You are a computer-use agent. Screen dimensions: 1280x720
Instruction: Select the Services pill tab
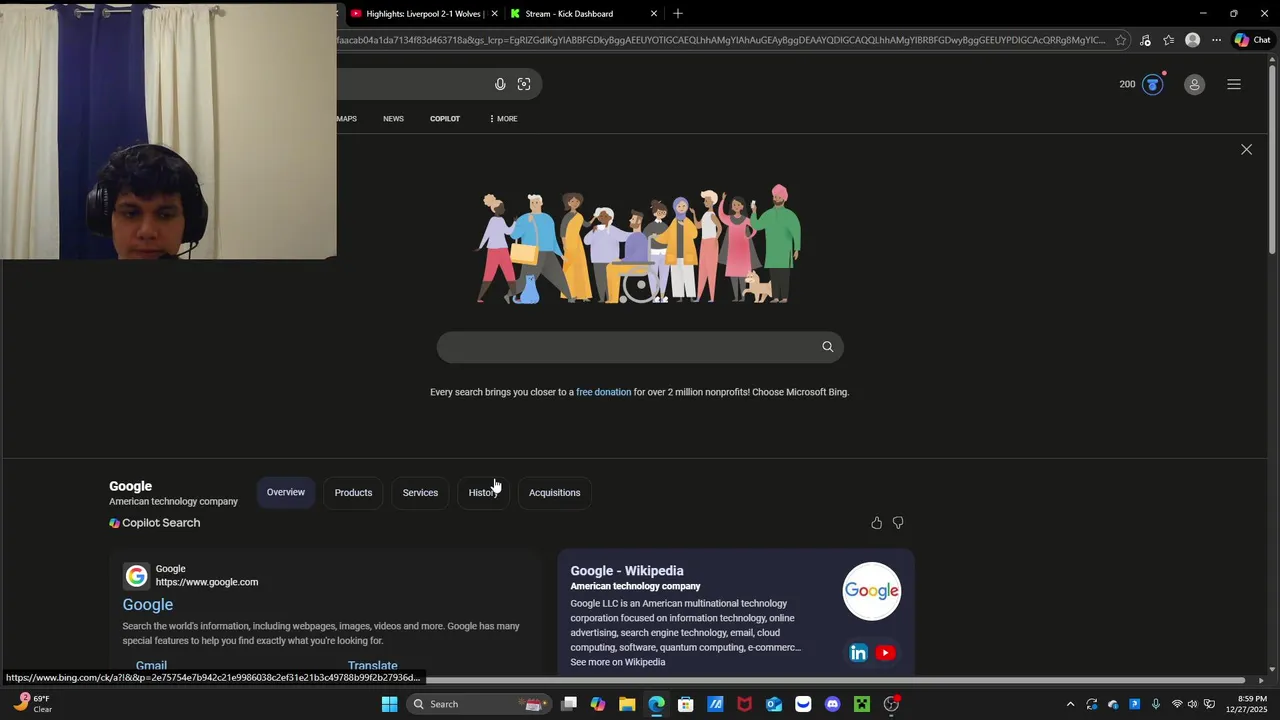click(420, 492)
